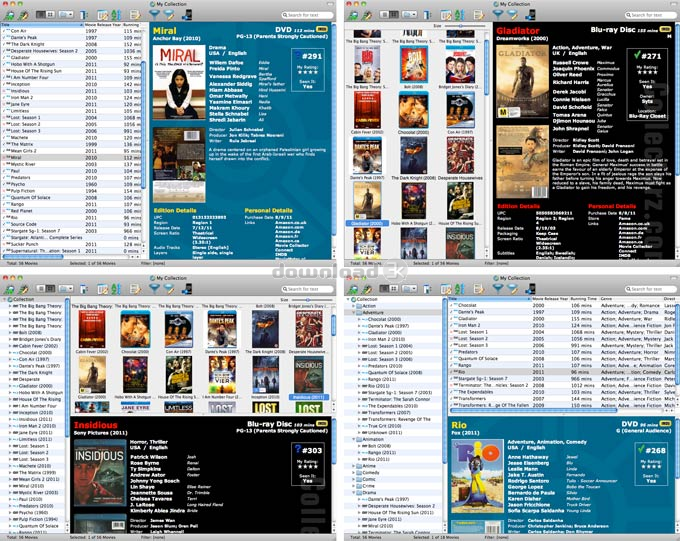The width and height of the screenshot is (680, 541).
Task: Click notes edit icon in bottom-right window
Action: (478, 289)
